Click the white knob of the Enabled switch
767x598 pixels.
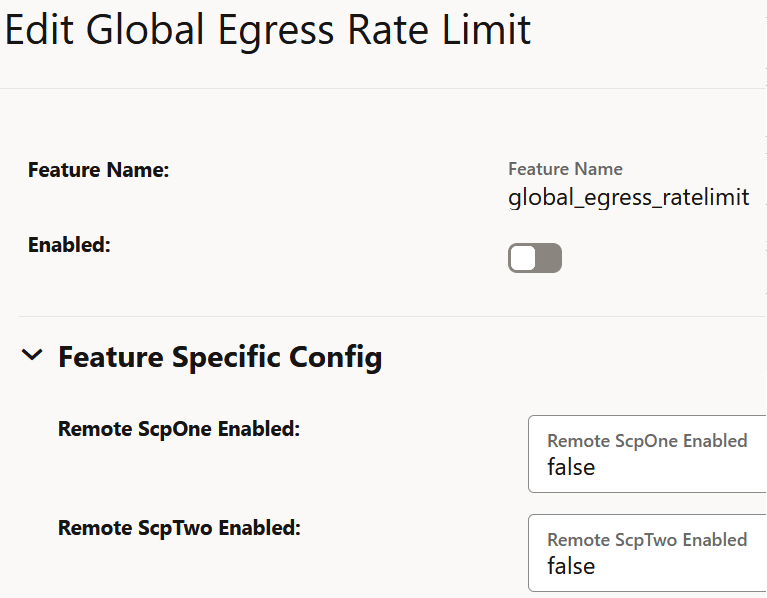(x=524, y=258)
